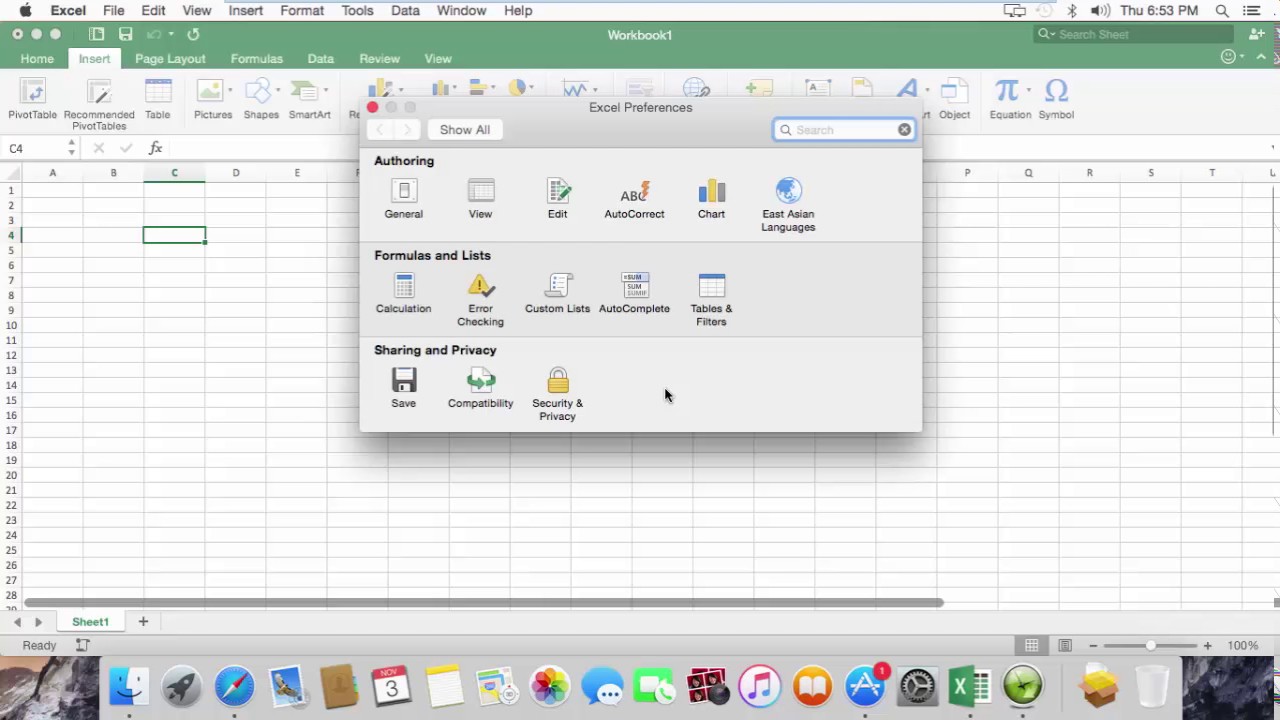The height and width of the screenshot is (720, 1280).
Task: Open Shapes dropdown arrow
Action: coord(278,90)
